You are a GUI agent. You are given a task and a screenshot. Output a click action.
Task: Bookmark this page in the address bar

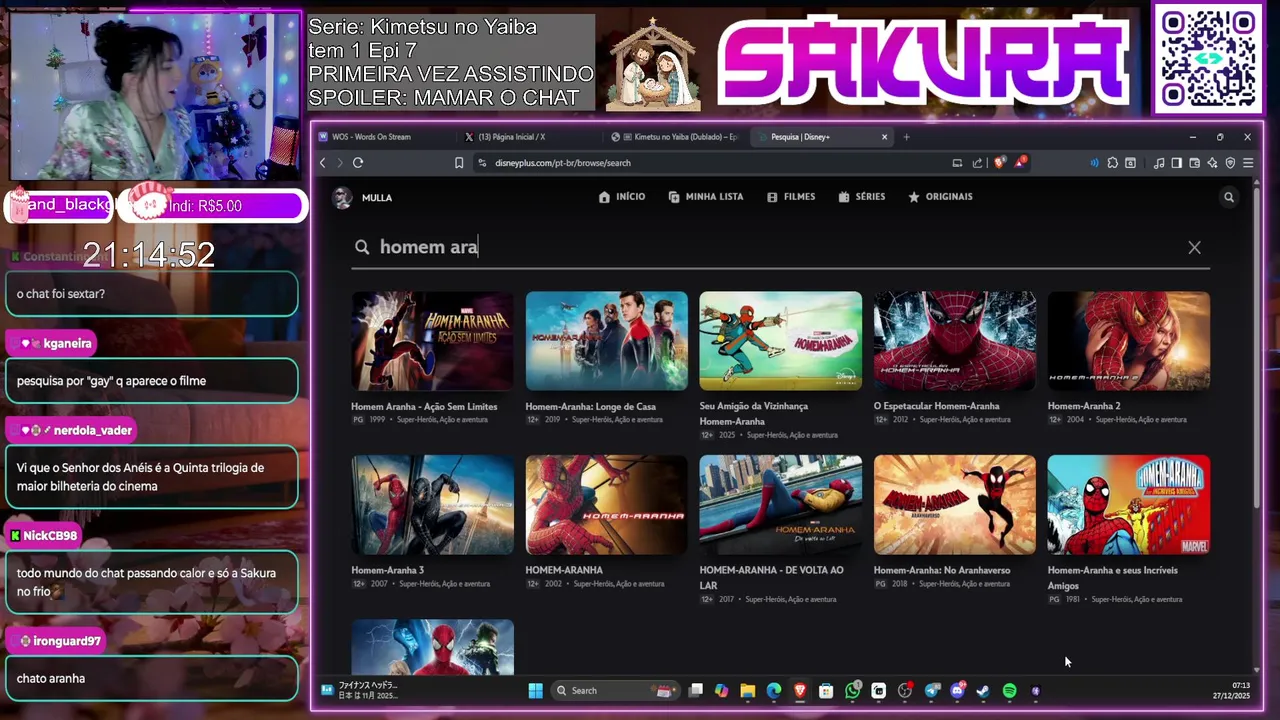click(459, 163)
